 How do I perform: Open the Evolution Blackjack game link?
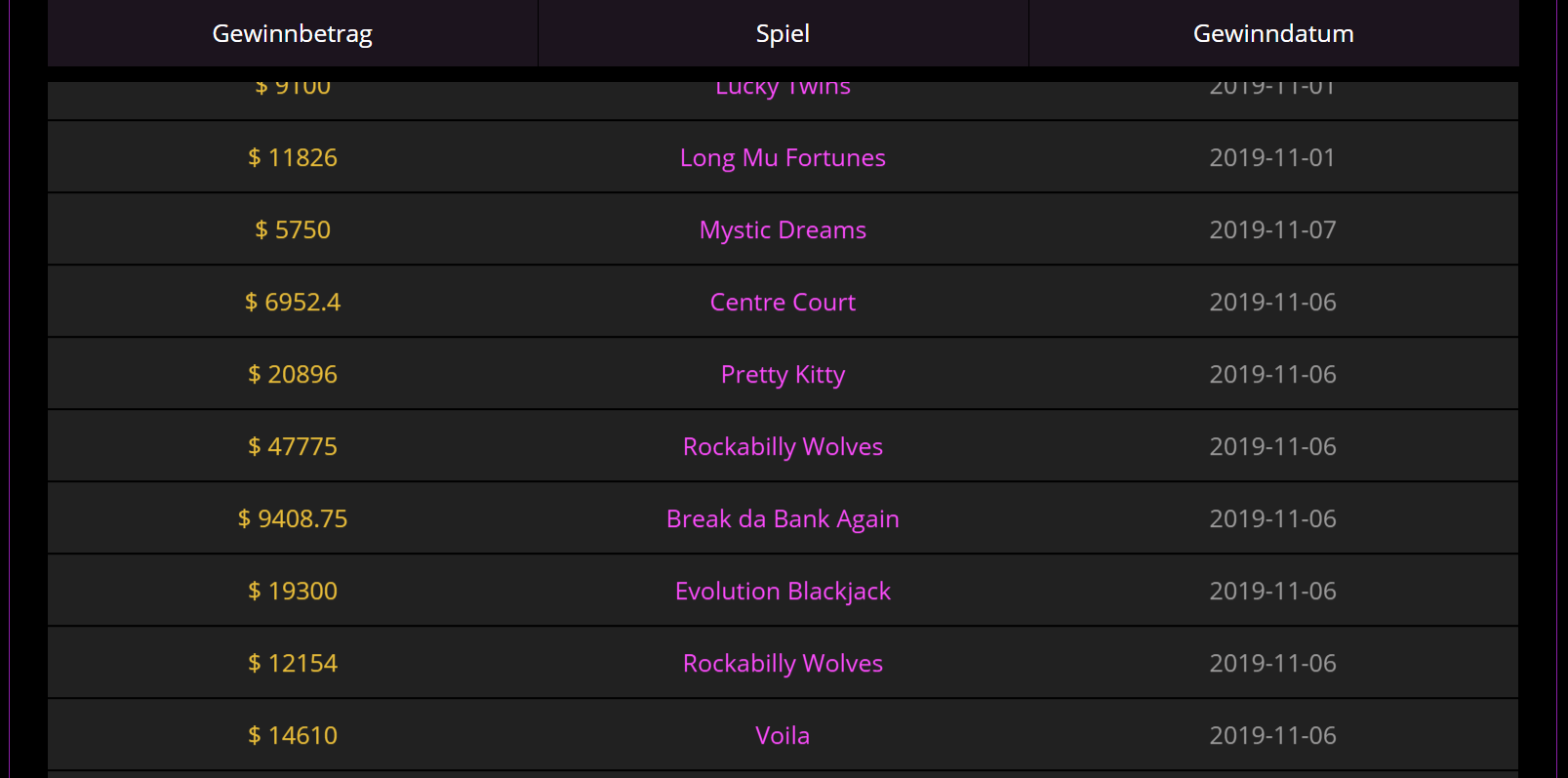point(783,592)
